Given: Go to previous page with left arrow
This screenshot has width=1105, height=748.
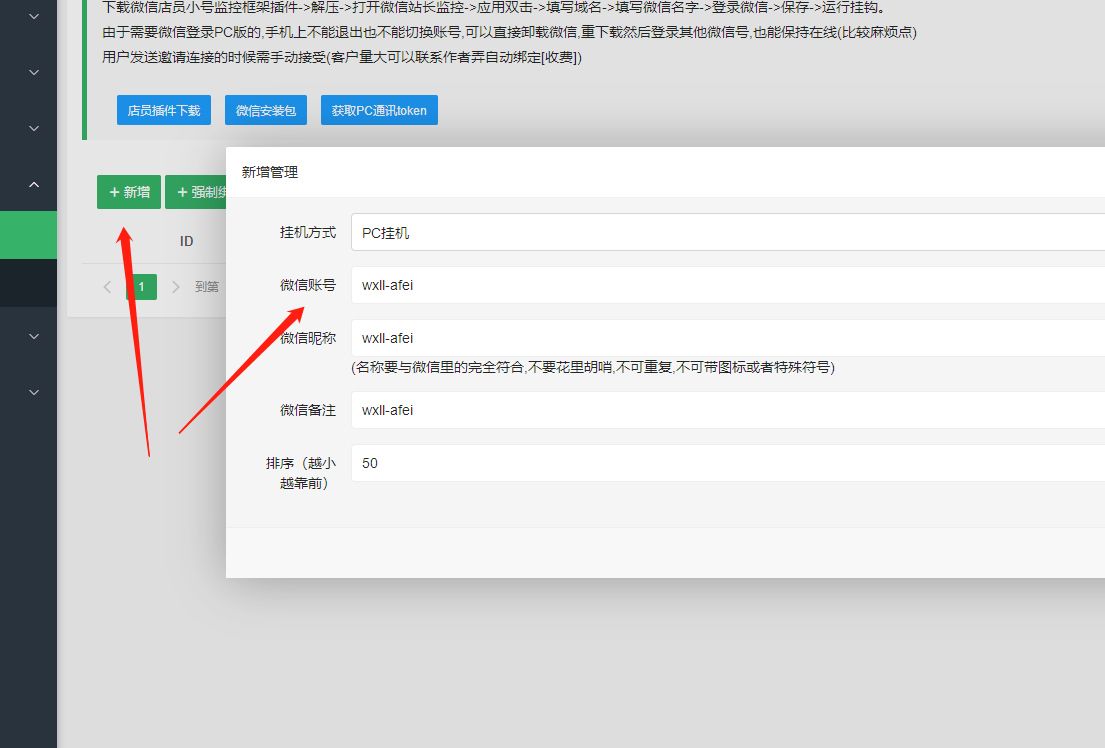Looking at the screenshot, I should [108, 287].
